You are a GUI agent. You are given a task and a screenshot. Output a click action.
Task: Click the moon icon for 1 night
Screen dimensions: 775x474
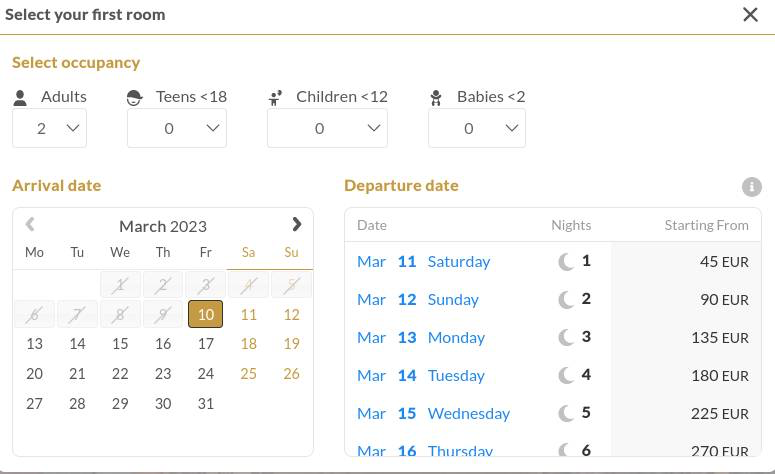click(566, 262)
